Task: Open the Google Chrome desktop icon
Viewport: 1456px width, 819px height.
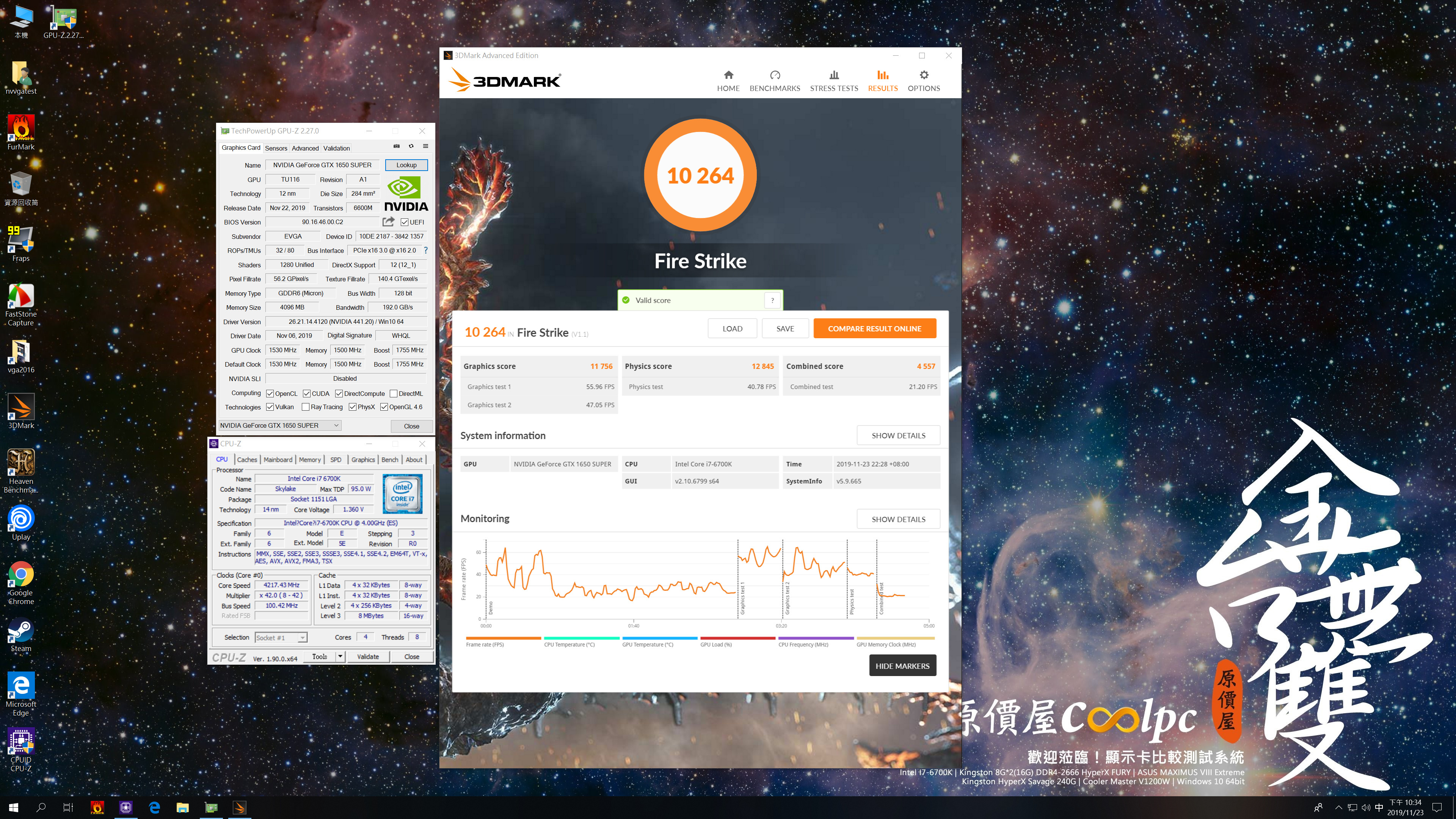Action: tap(21, 583)
